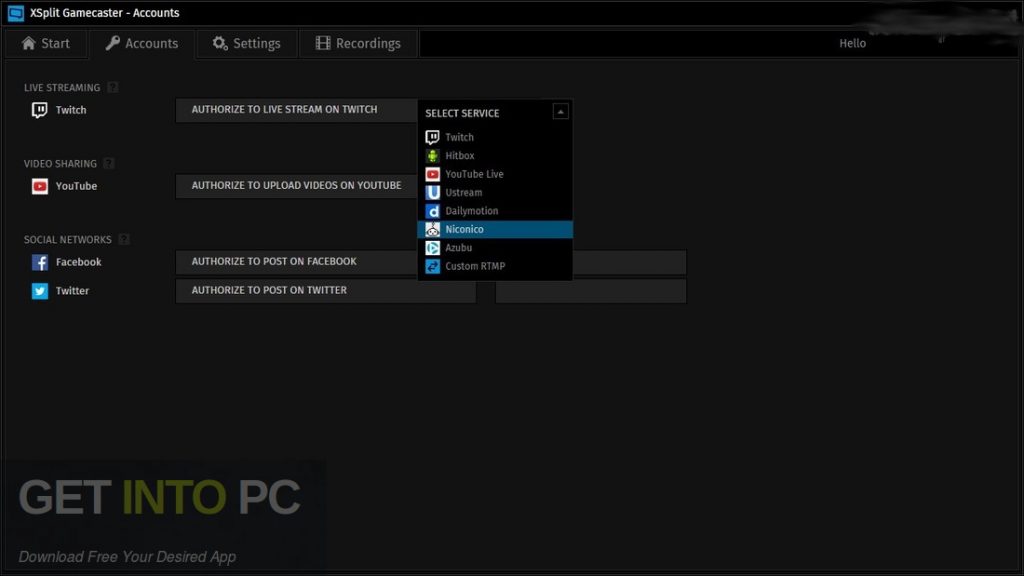
Task: Click the Social Networks help icon
Action: [x=124, y=240]
